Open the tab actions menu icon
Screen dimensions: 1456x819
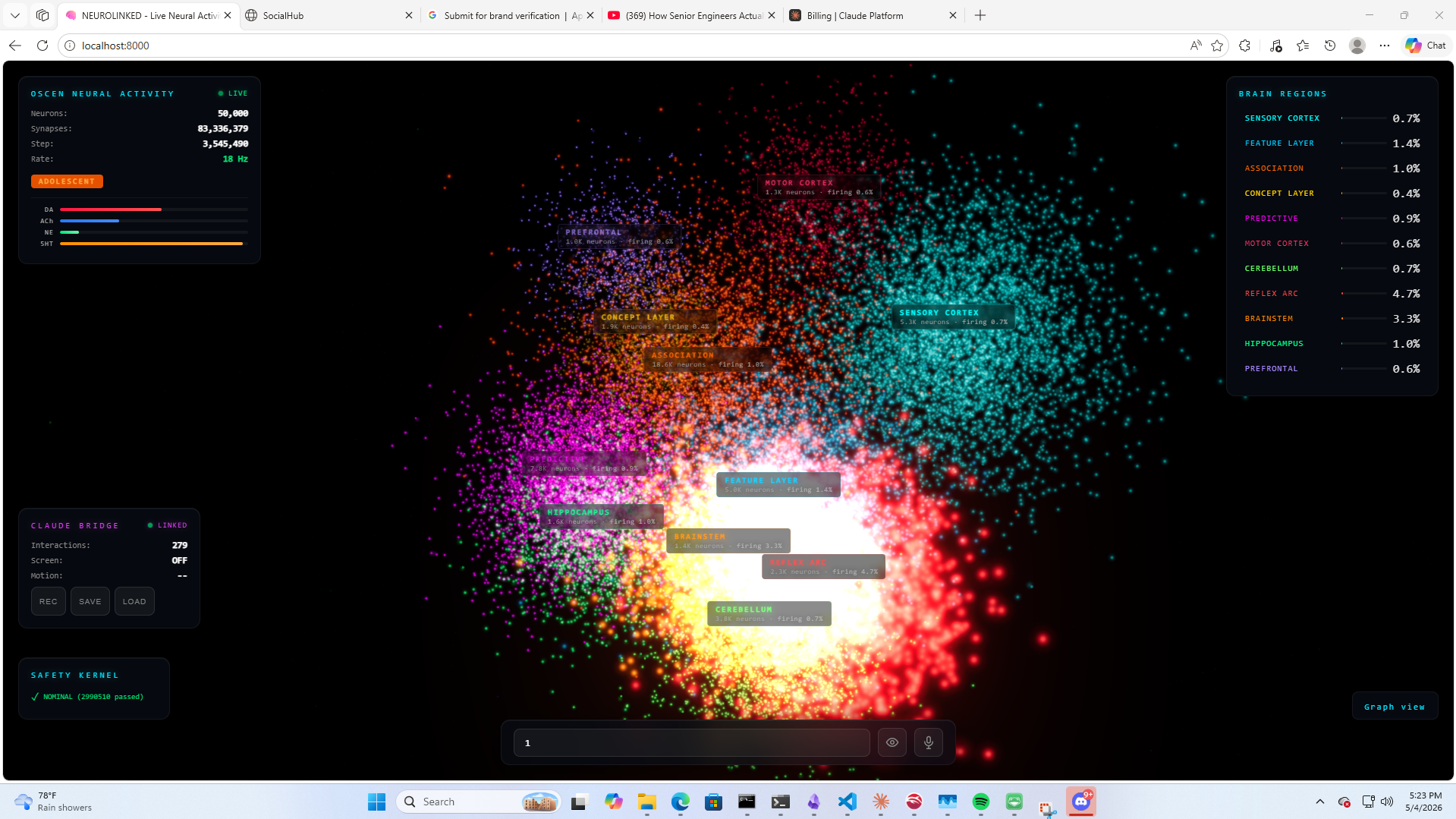click(x=42, y=15)
